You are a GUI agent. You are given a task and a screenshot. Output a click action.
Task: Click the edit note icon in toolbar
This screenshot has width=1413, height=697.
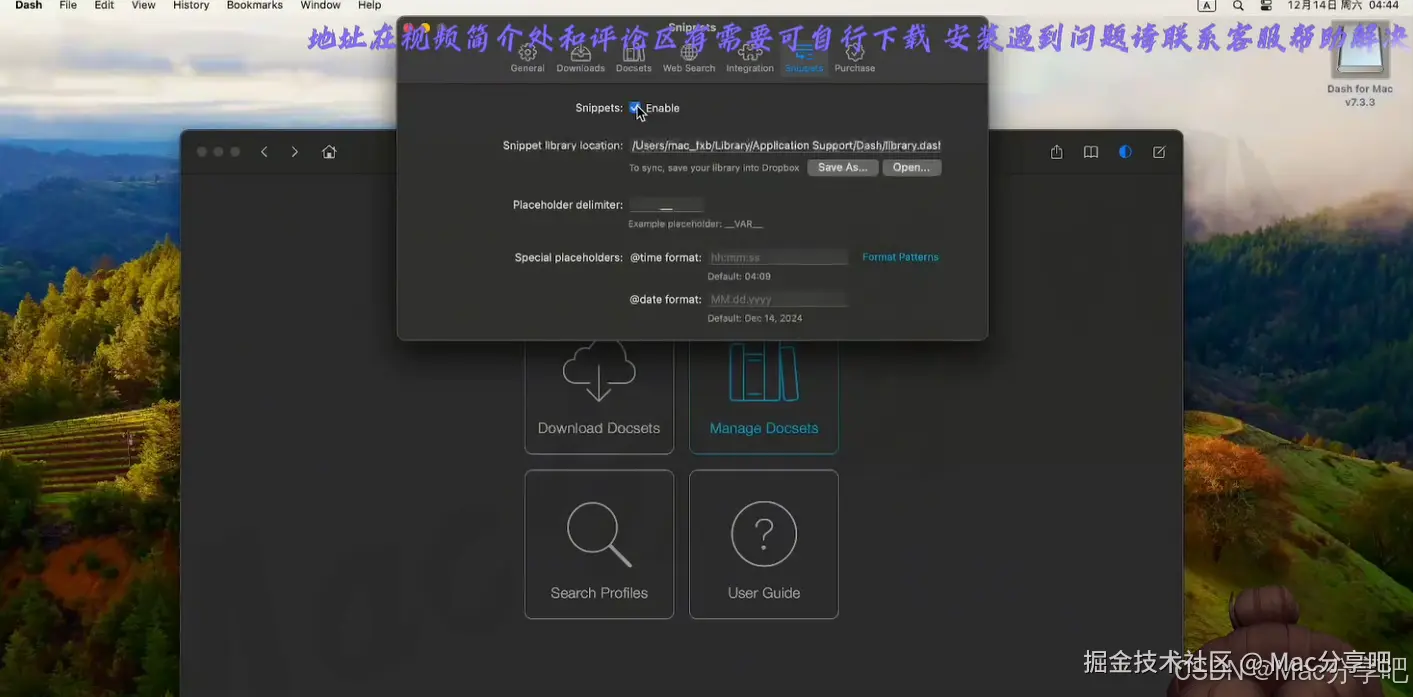pyautogui.click(x=1159, y=152)
